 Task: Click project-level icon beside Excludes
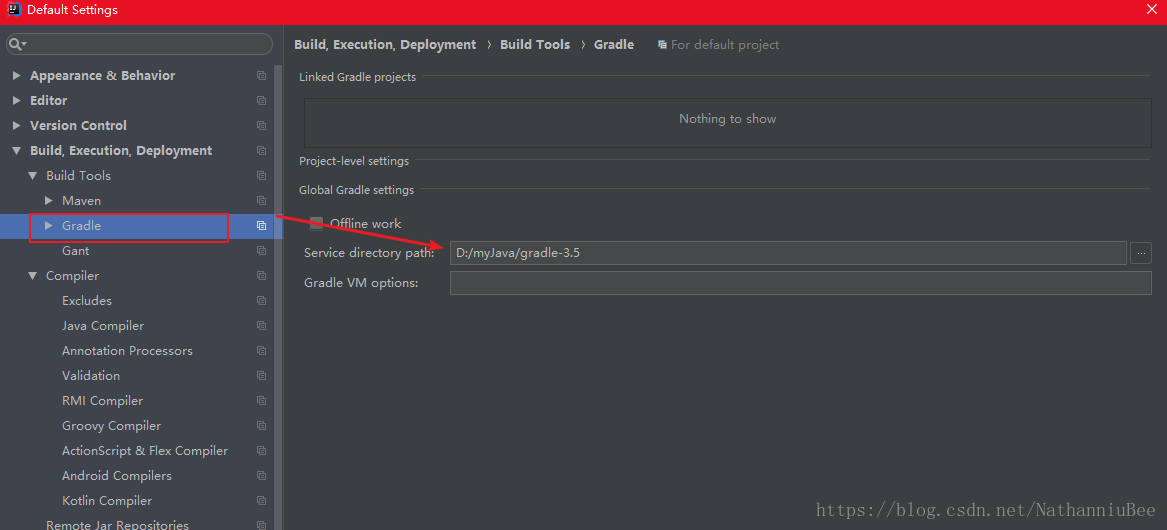pos(261,301)
